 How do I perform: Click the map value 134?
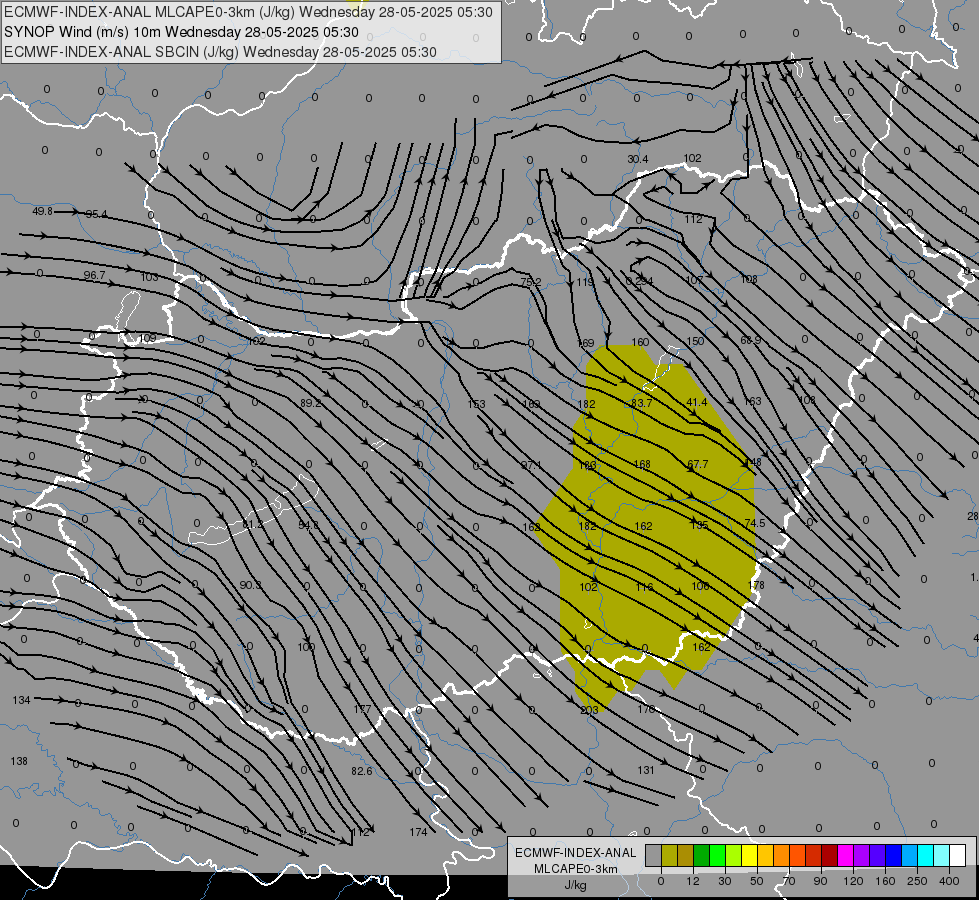click(x=21, y=700)
